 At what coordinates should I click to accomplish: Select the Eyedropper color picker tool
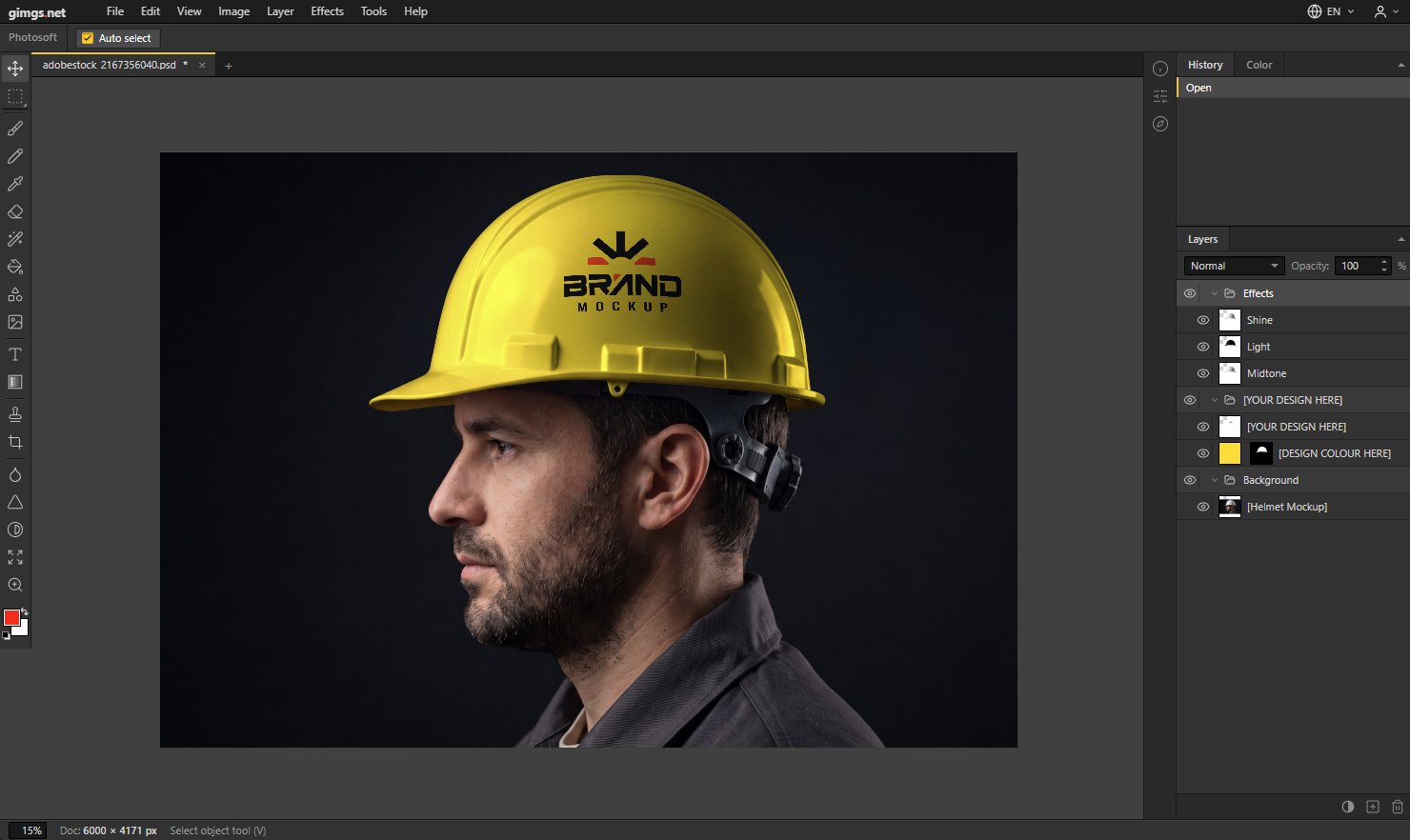(15, 184)
